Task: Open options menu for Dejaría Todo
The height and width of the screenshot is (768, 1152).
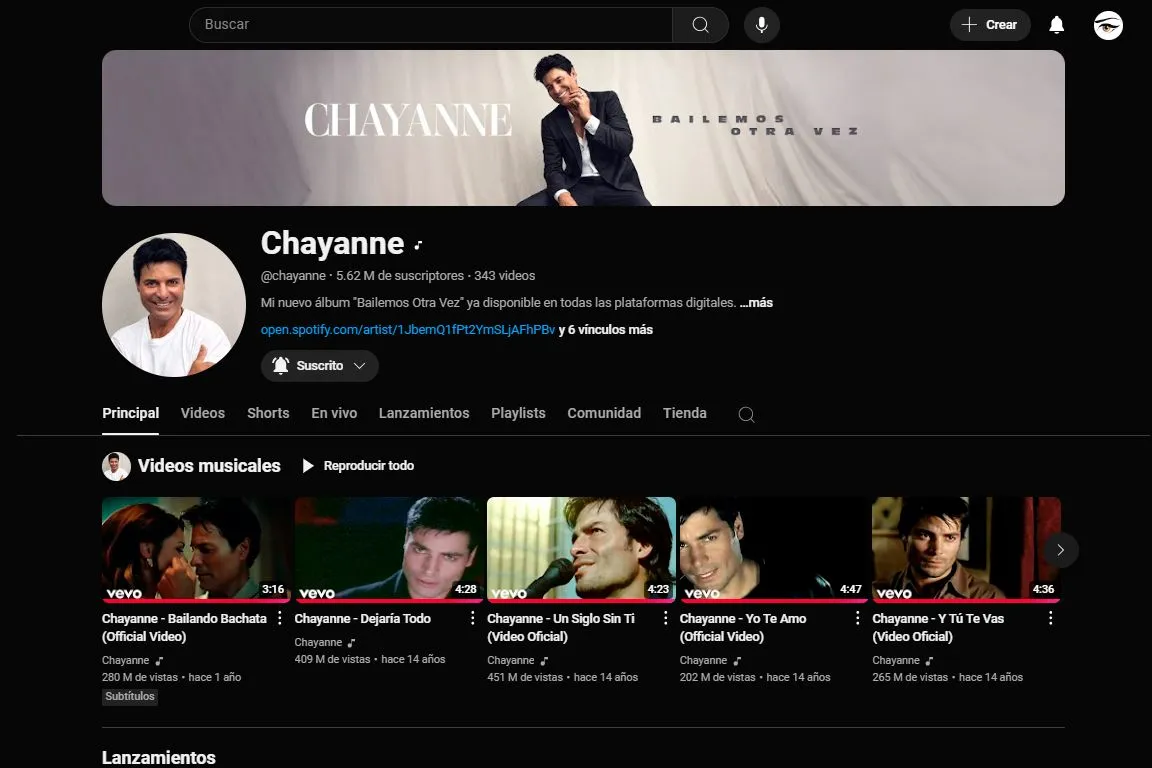Action: coord(472,619)
